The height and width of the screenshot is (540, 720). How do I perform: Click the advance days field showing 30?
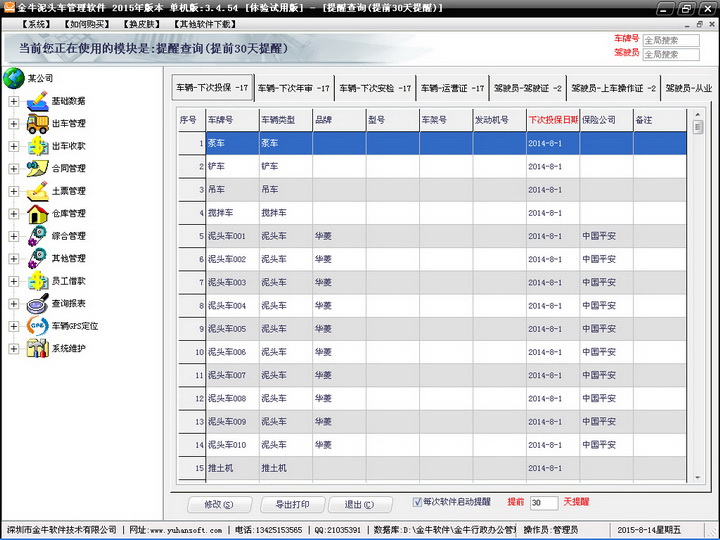(544, 503)
